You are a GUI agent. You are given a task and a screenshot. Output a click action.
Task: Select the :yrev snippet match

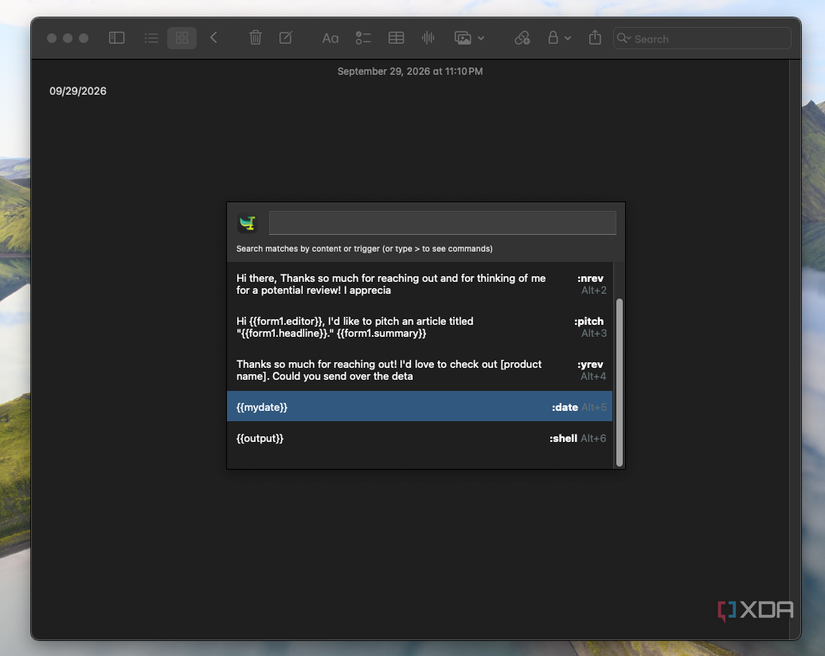[420, 370]
